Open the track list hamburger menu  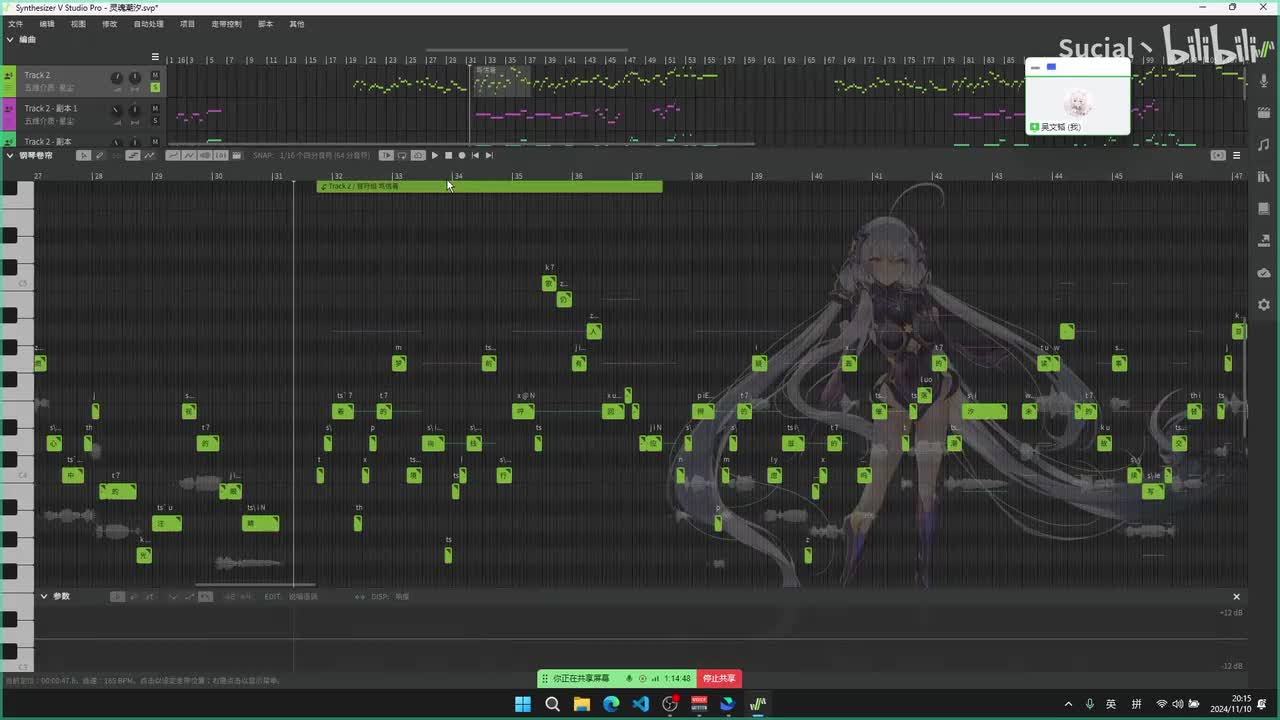tap(155, 57)
